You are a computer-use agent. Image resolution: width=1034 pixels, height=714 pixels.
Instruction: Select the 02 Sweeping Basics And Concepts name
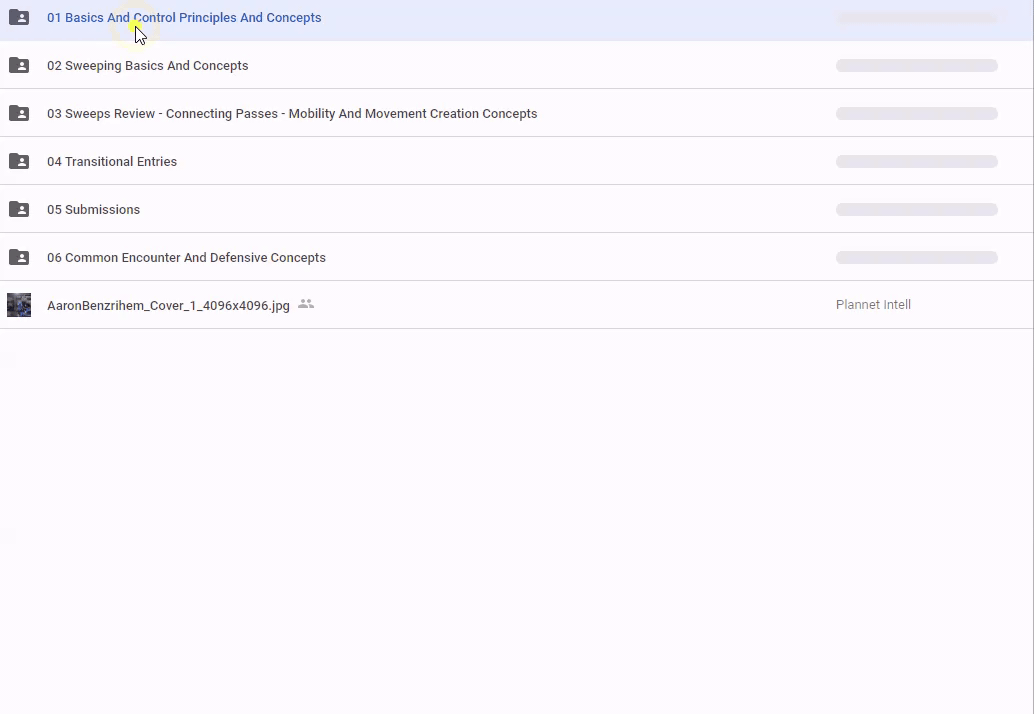(x=147, y=66)
